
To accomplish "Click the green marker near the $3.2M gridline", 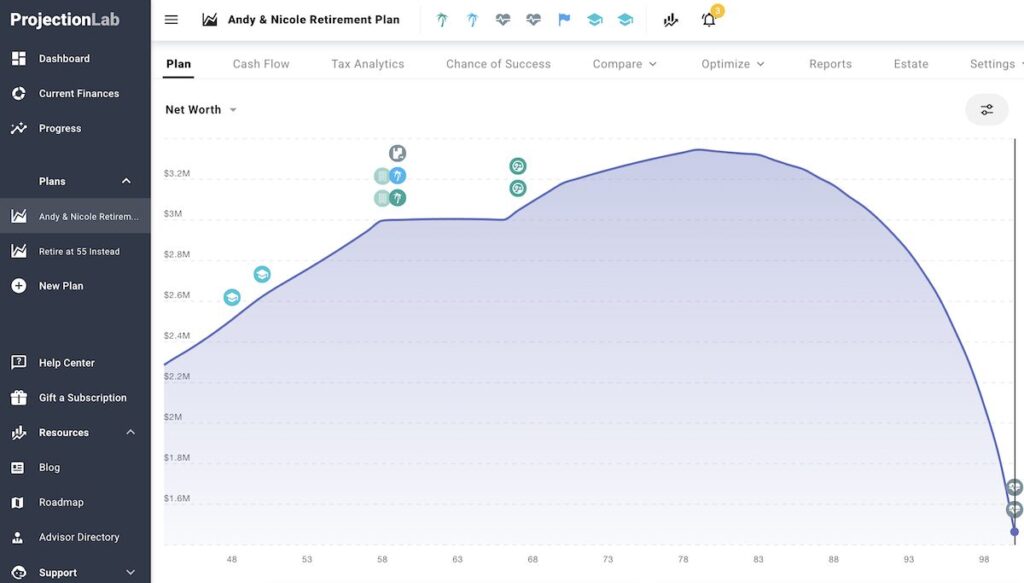I will [518, 166].
